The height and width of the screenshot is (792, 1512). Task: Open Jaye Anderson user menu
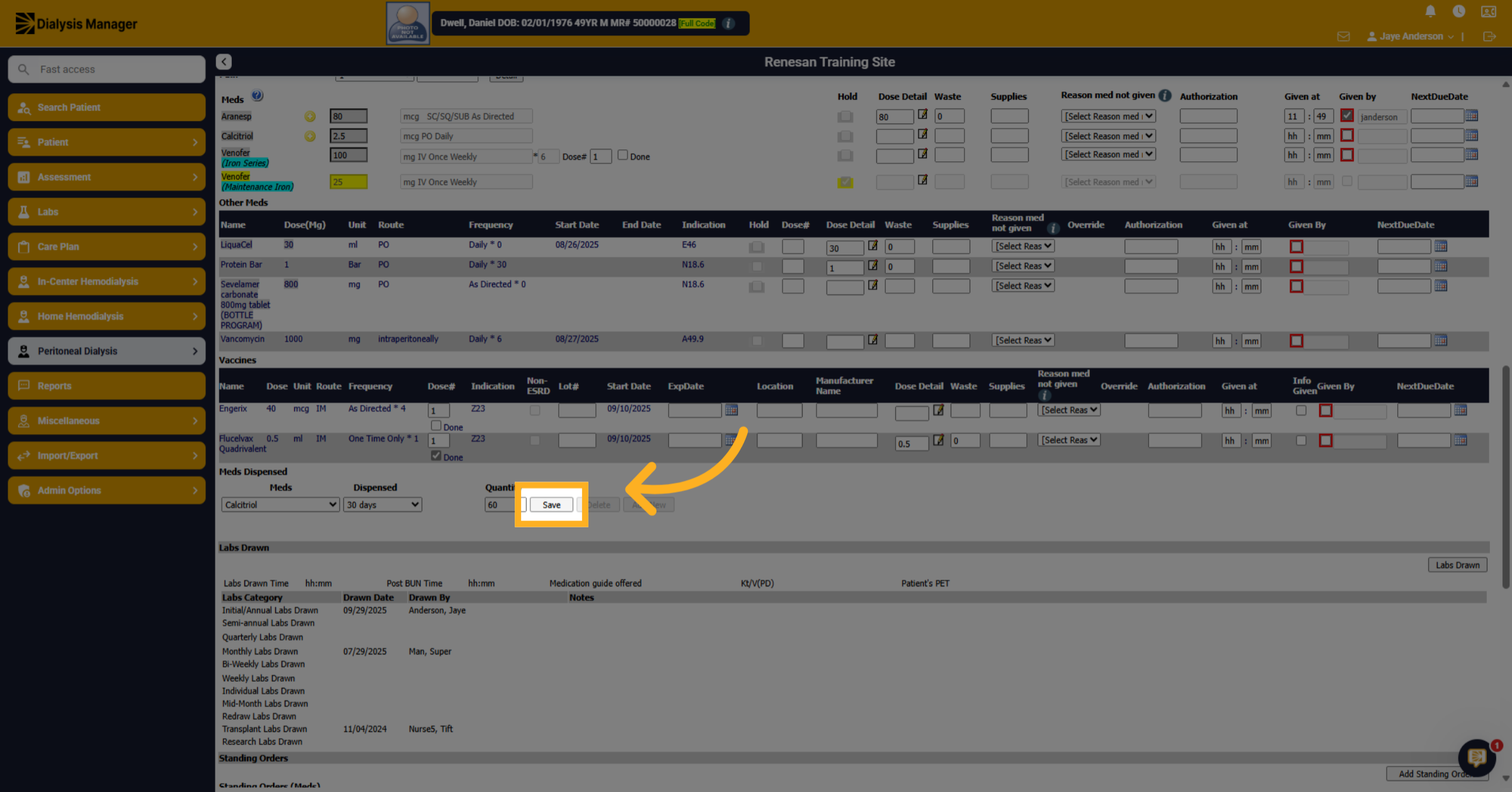[1411, 37]
